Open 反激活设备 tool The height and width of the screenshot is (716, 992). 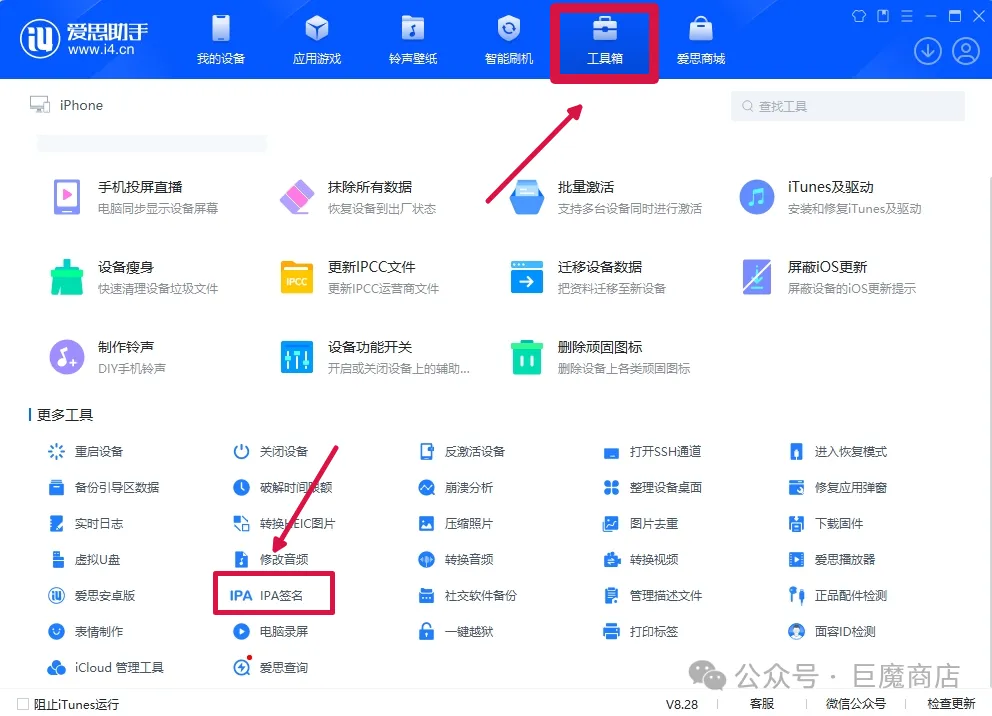tap(462, 452)
